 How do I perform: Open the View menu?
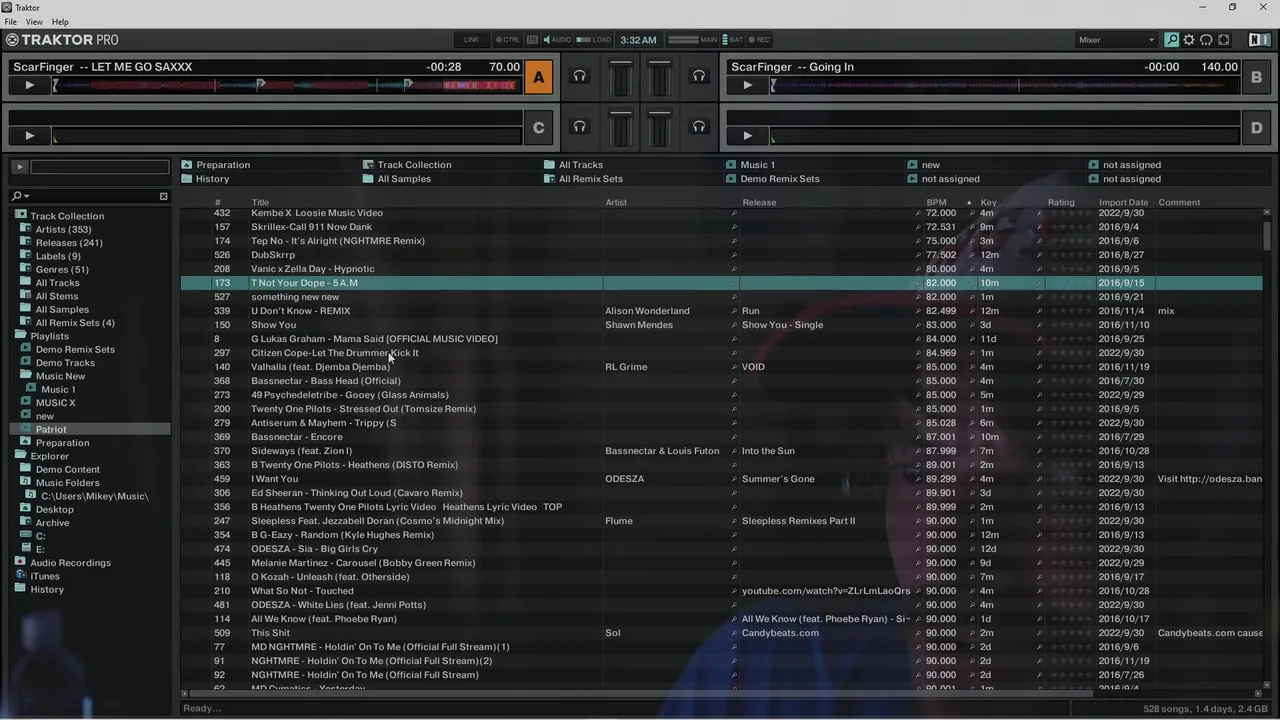click(x=34, y=22)
